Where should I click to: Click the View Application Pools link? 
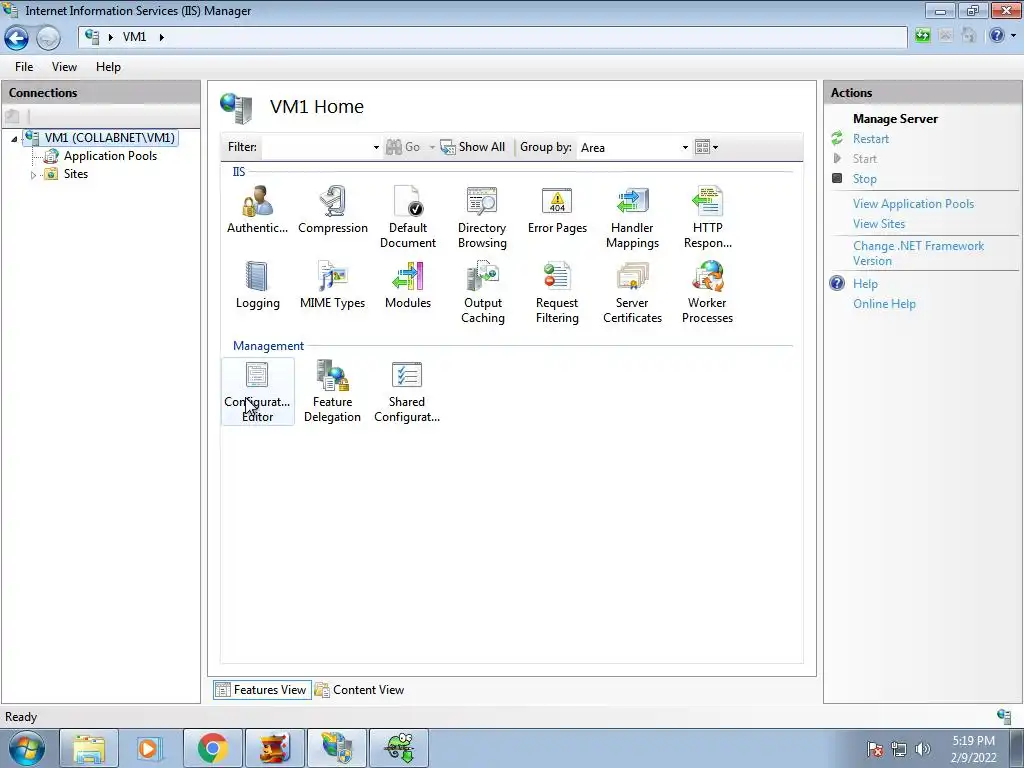pyautogui.click(x=913, y=204)
